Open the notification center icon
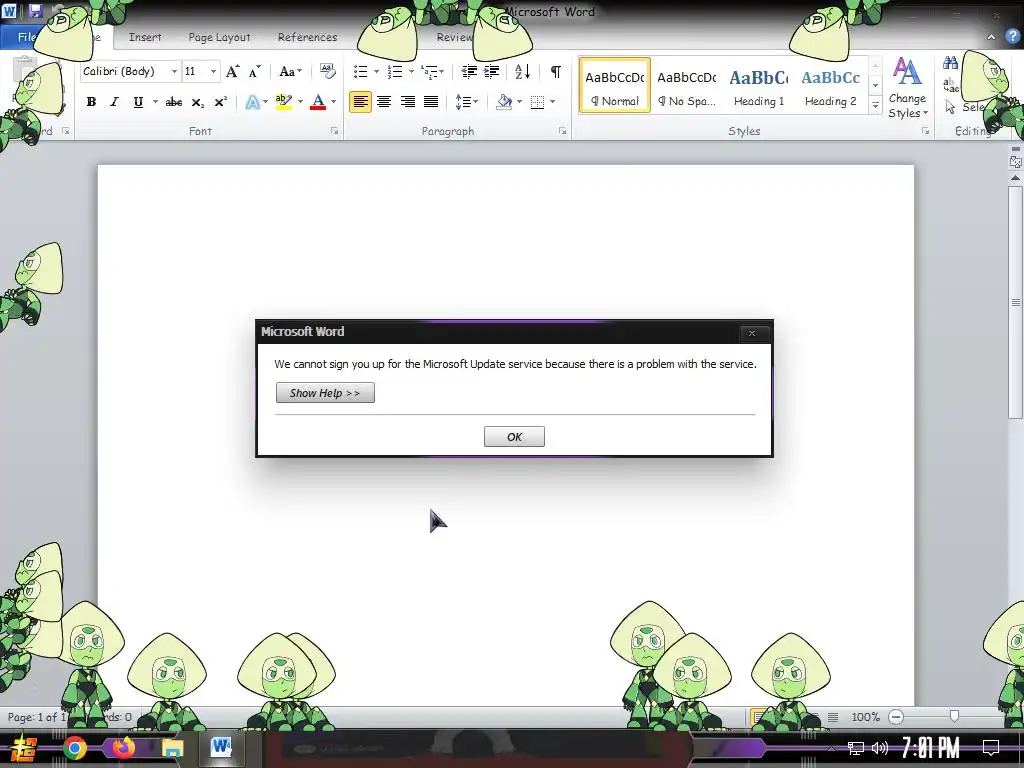 click(991, 748)
